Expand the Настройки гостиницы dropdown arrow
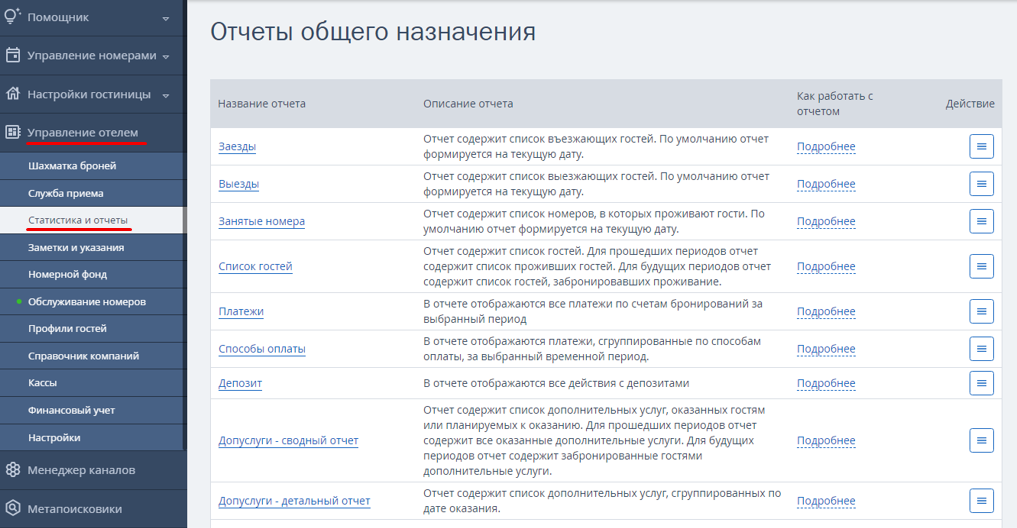 pyautogui.click(x=166, y=95)
